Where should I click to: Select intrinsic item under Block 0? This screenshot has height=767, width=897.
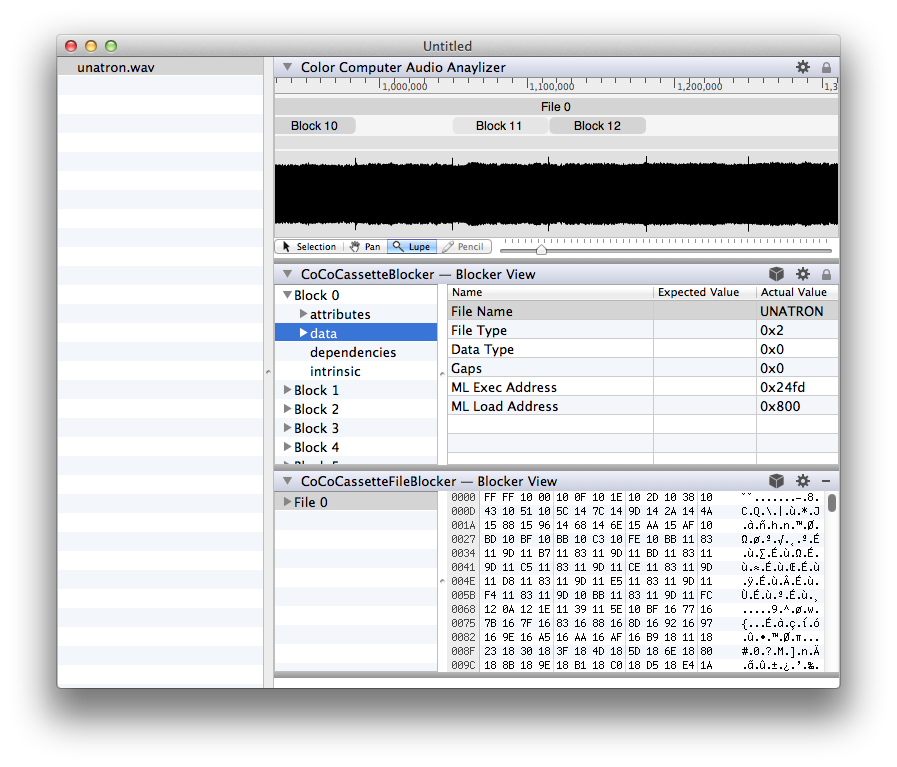point(335,371)
